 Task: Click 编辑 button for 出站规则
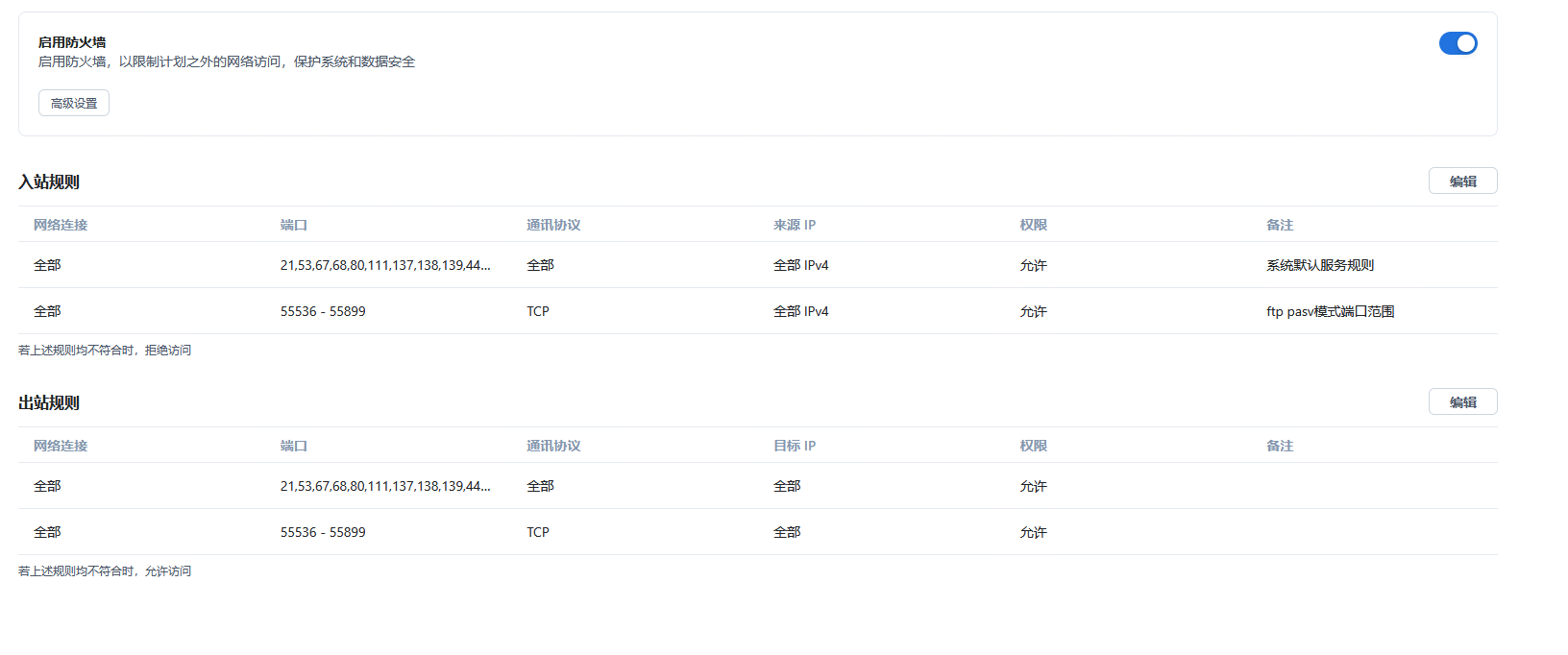1462,401
